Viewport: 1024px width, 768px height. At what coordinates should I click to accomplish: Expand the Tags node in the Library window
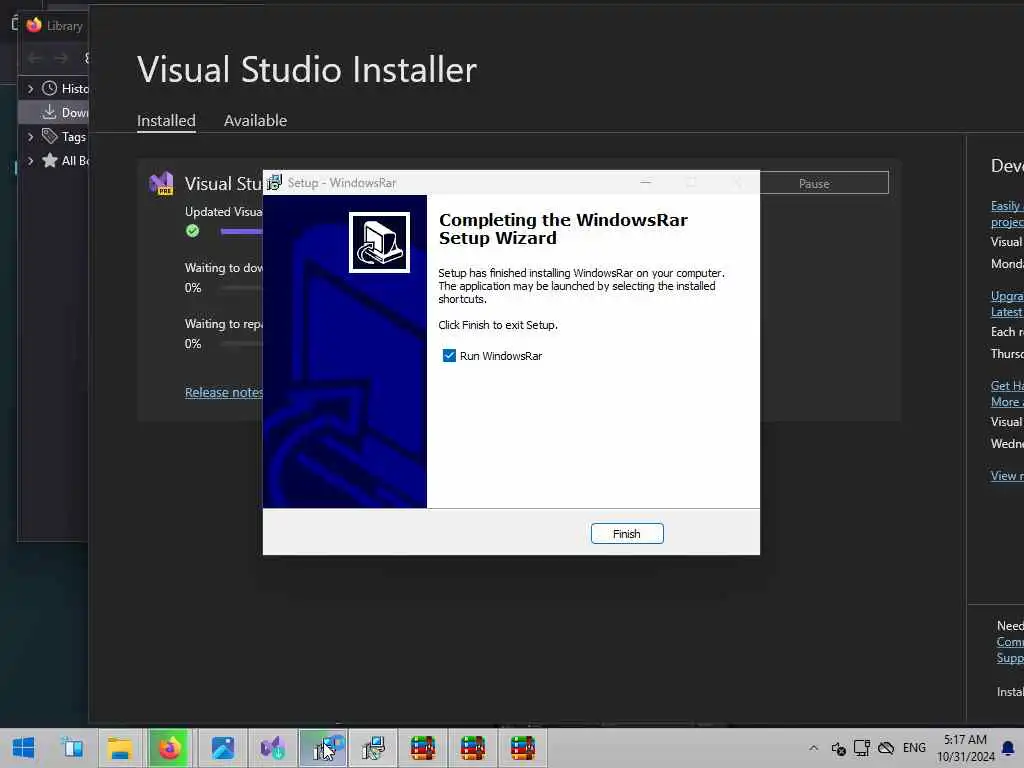[30, 136]
